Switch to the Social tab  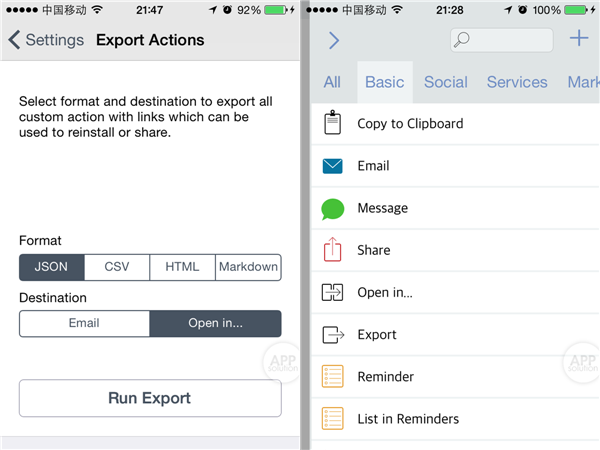pyautogui.click(x=445, y=83)
